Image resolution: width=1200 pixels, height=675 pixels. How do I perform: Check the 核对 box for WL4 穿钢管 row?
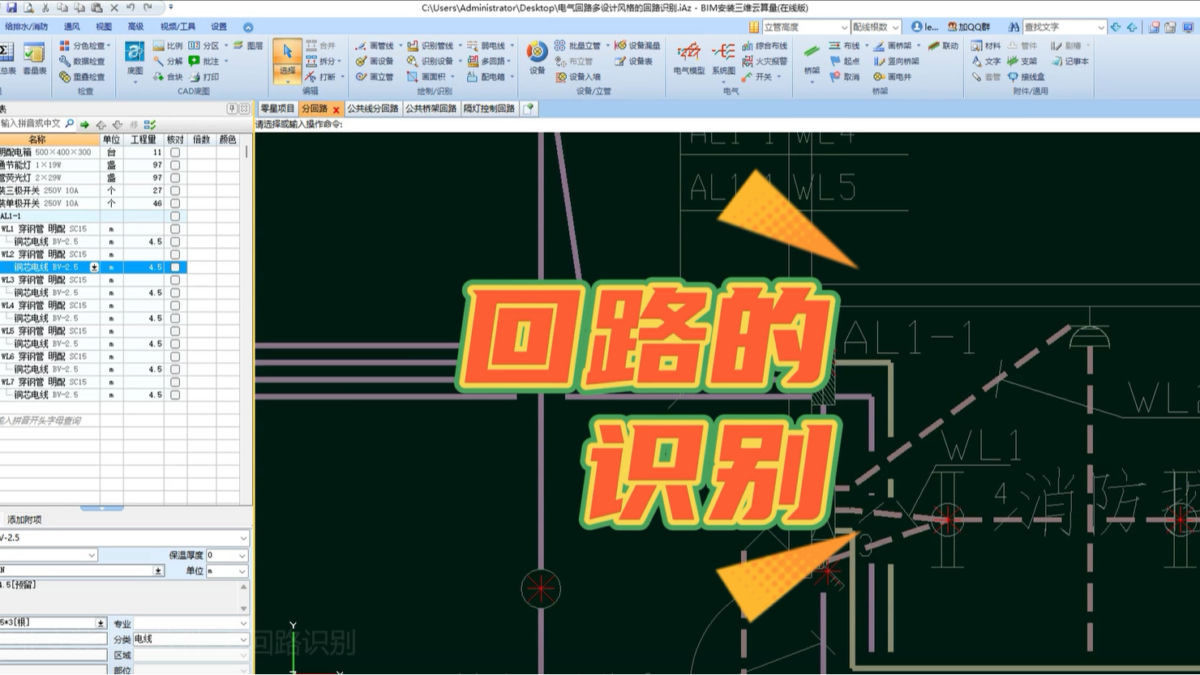point(175,305)
